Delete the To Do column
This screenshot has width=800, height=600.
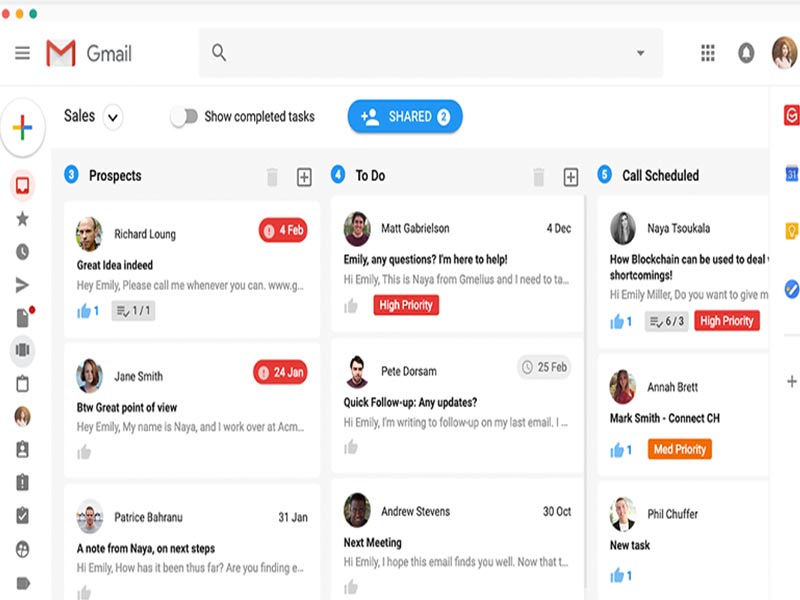point(539,177)
